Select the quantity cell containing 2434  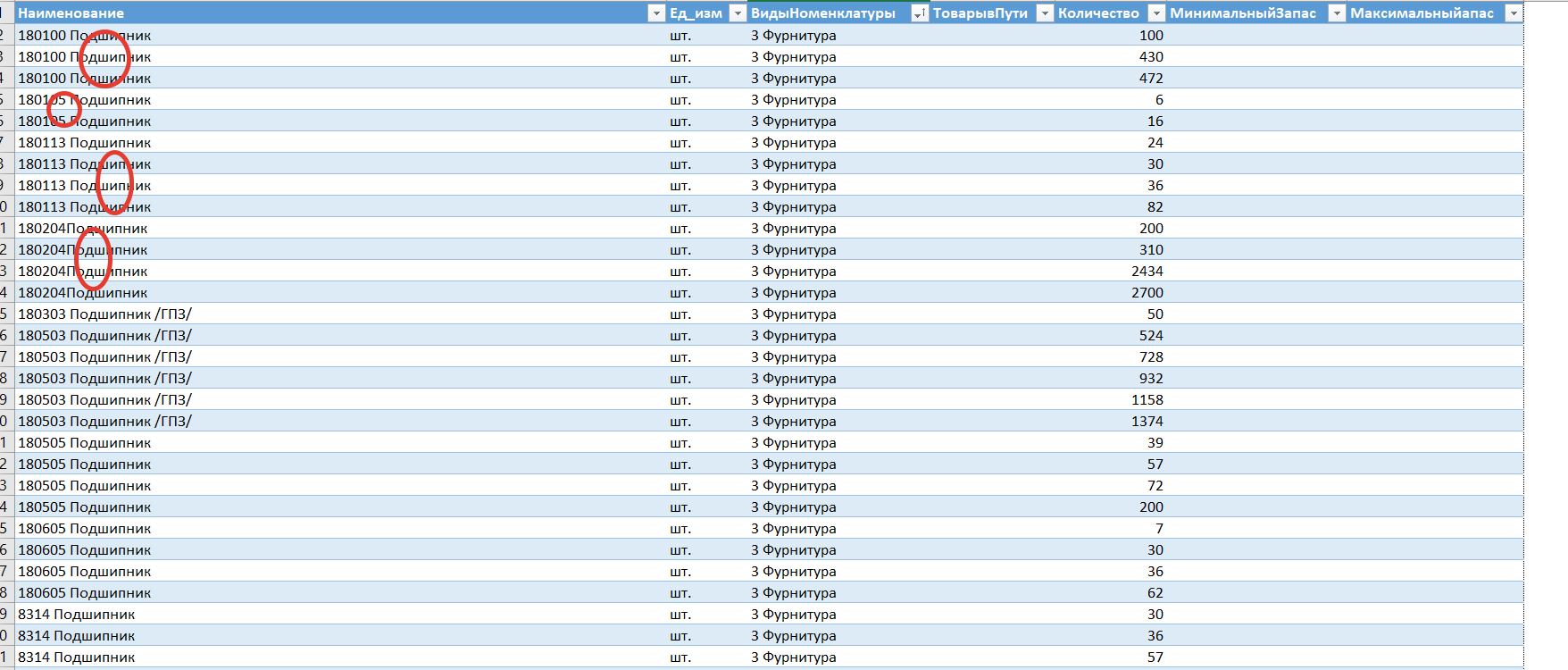click(1147, 272)
